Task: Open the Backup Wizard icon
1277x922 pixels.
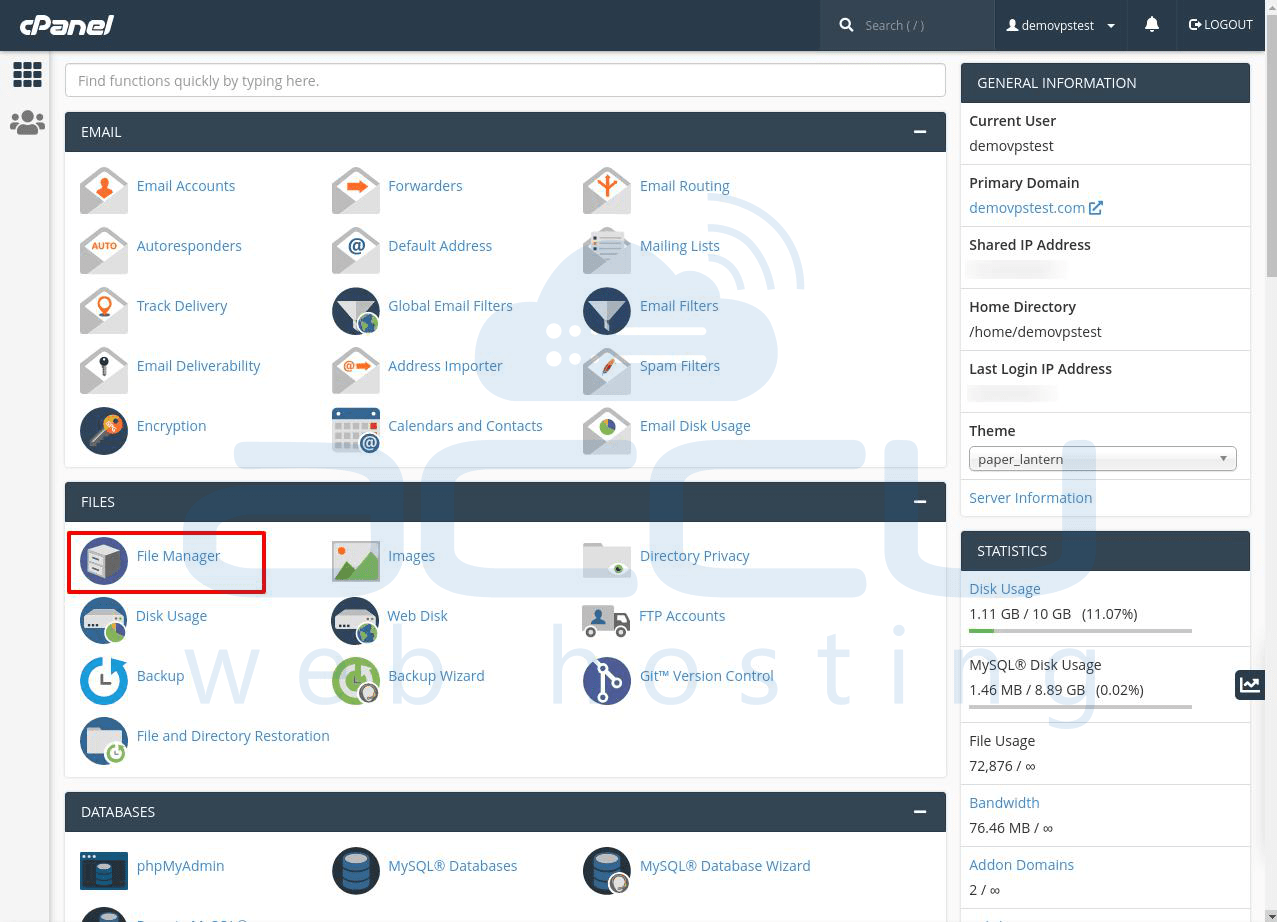Action: (x=356, y=680)
